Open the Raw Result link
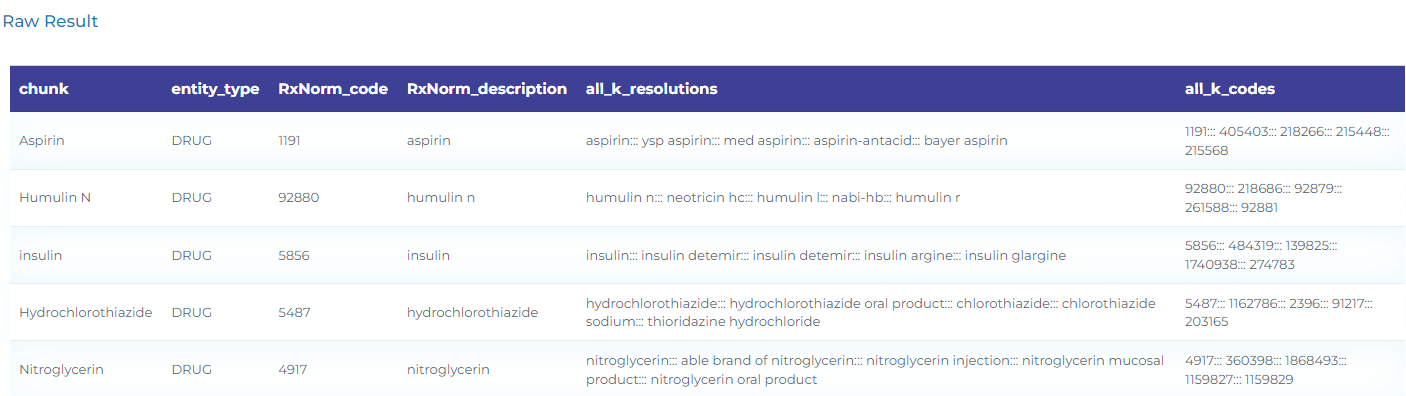This screenshot has width=1406, height=396. coord(50,21)
